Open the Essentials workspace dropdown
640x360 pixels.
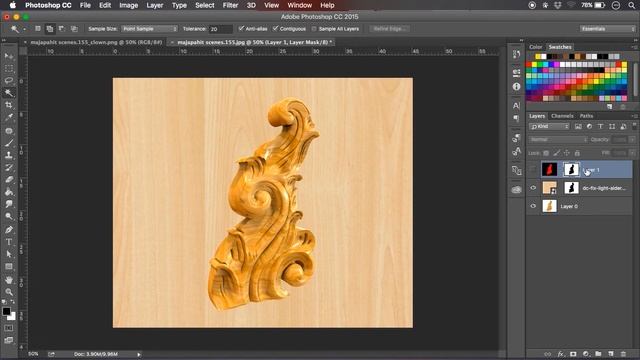608,29
